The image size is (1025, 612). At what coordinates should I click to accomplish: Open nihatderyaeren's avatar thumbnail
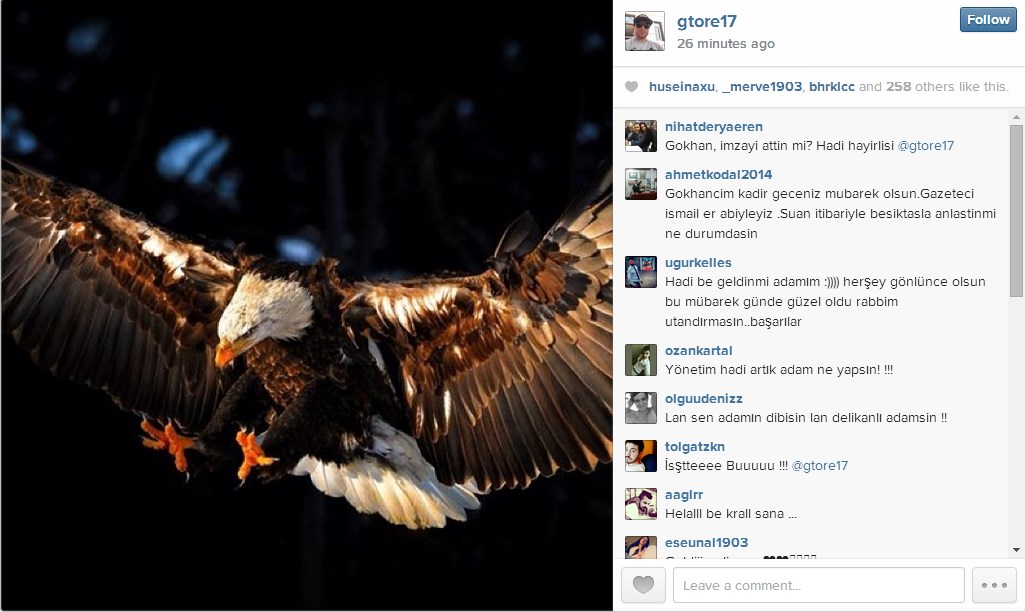[x=641, y=136]
